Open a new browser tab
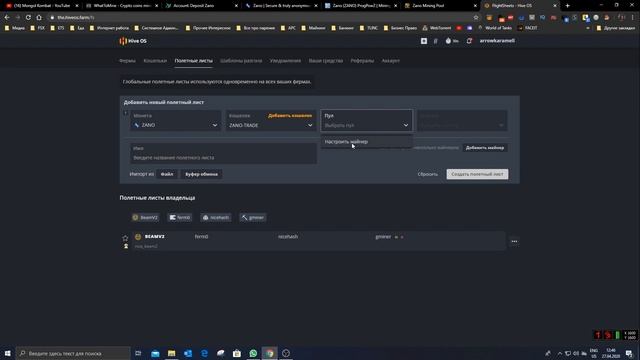 [x=567, y=6]
